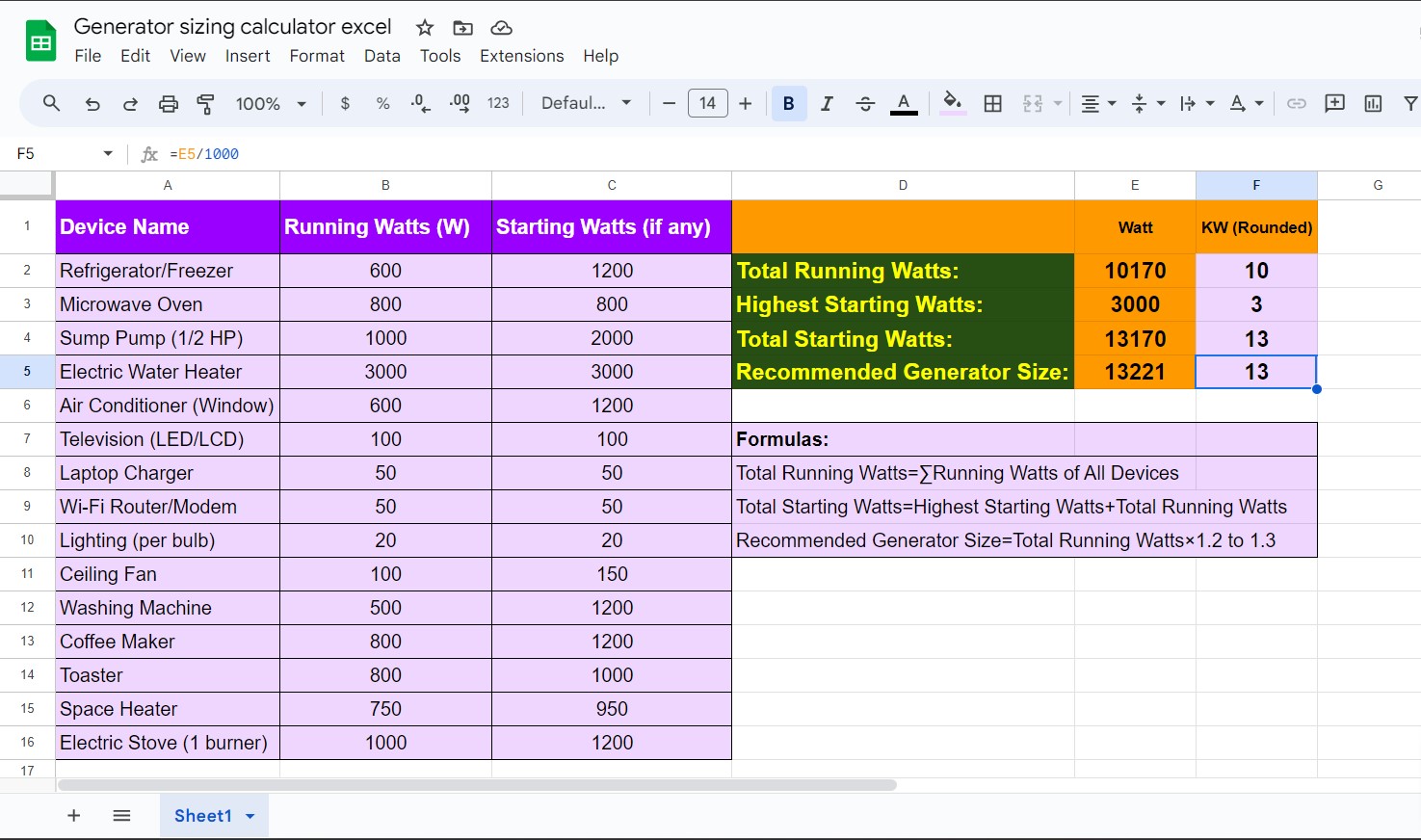Add a new sheet with the plus button
The height and width of the screenshot is (840, 1421).
coord(73,815)
